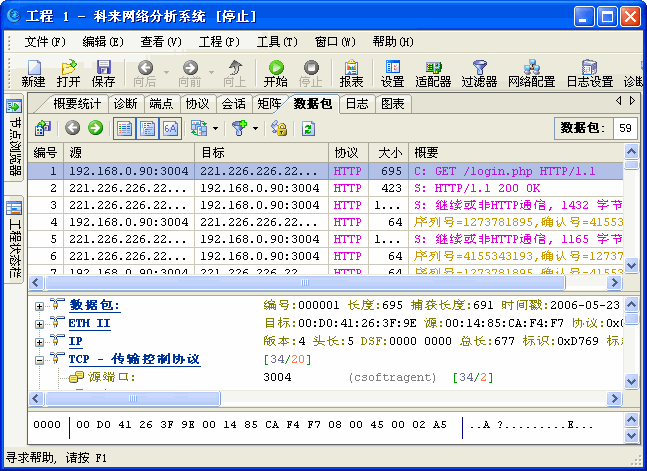Click the export packets icon in packet toolbar

click(43, 128)
